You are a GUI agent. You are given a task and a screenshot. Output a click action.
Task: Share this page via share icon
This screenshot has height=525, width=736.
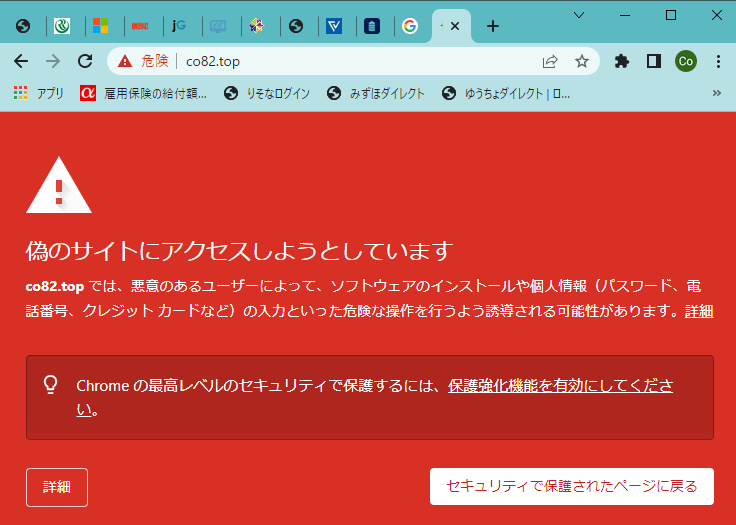click(550, 61)
